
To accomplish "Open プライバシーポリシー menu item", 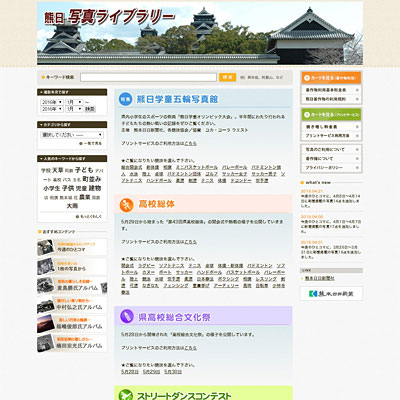I will pos(331,168).
